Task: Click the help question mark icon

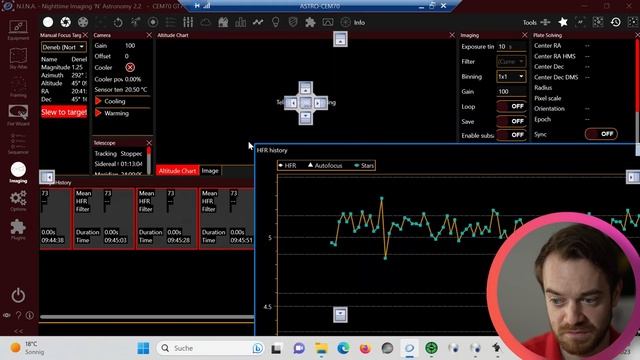Action: click(18, 315)
